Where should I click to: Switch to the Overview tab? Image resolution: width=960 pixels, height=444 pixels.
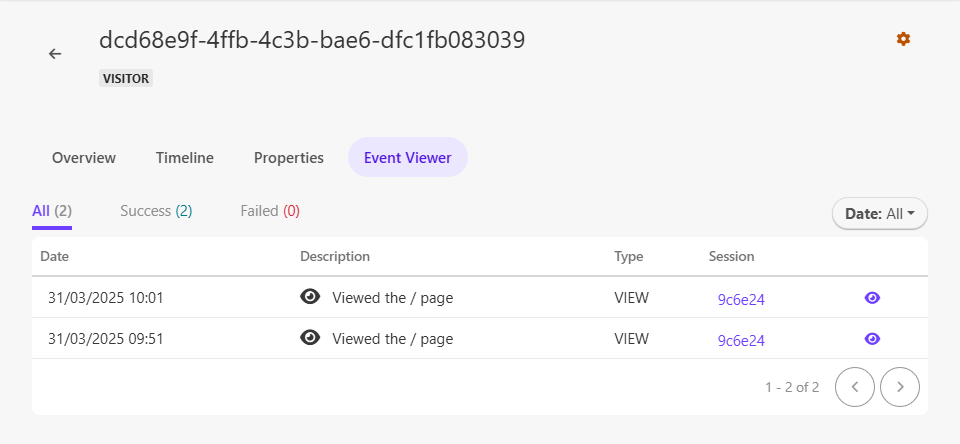[x=84, y=157]
